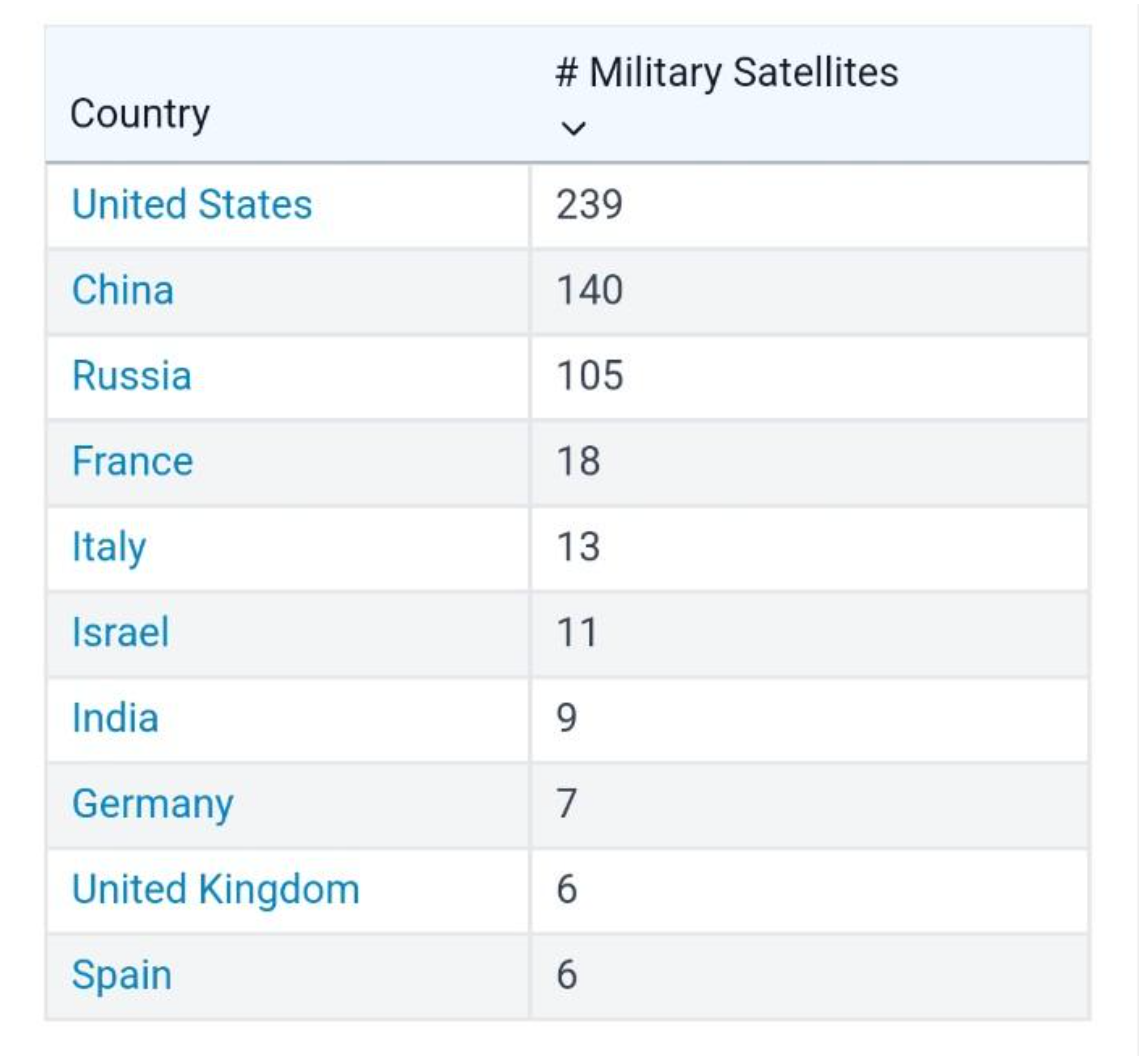This screenshot has width=1140, height=1056.
Task: Click Germany's satellite count of 7
Action: [567, 804]
